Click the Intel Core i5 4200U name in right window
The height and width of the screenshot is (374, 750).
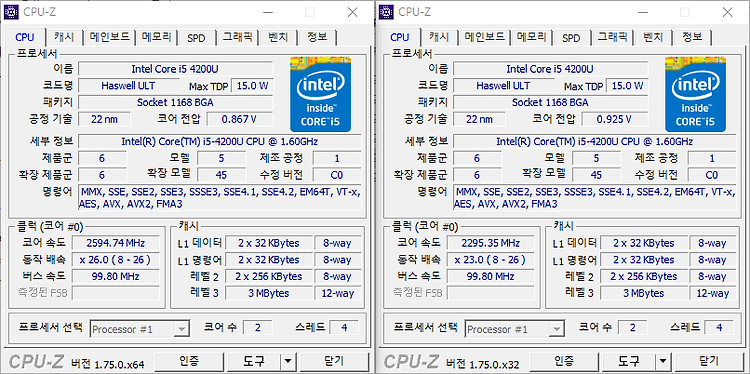click(x=551, y=69)
